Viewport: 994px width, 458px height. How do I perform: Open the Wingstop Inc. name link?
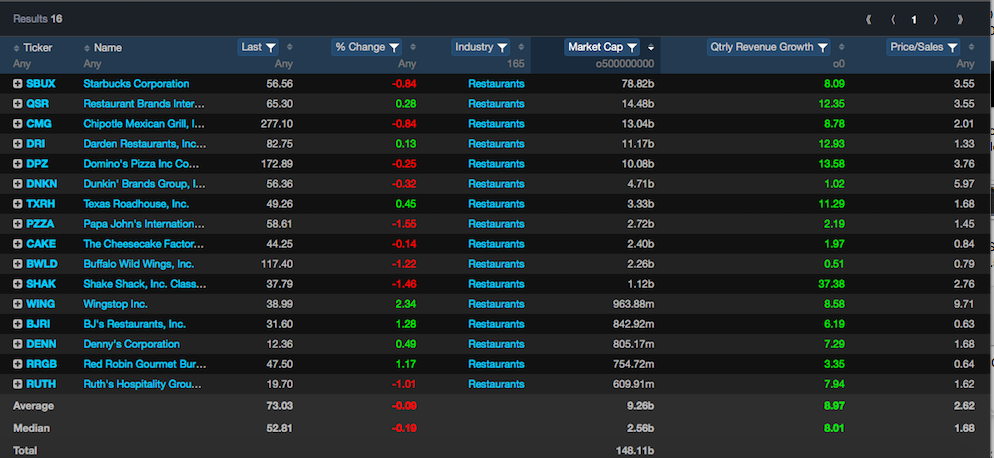[x=115, y=304]
